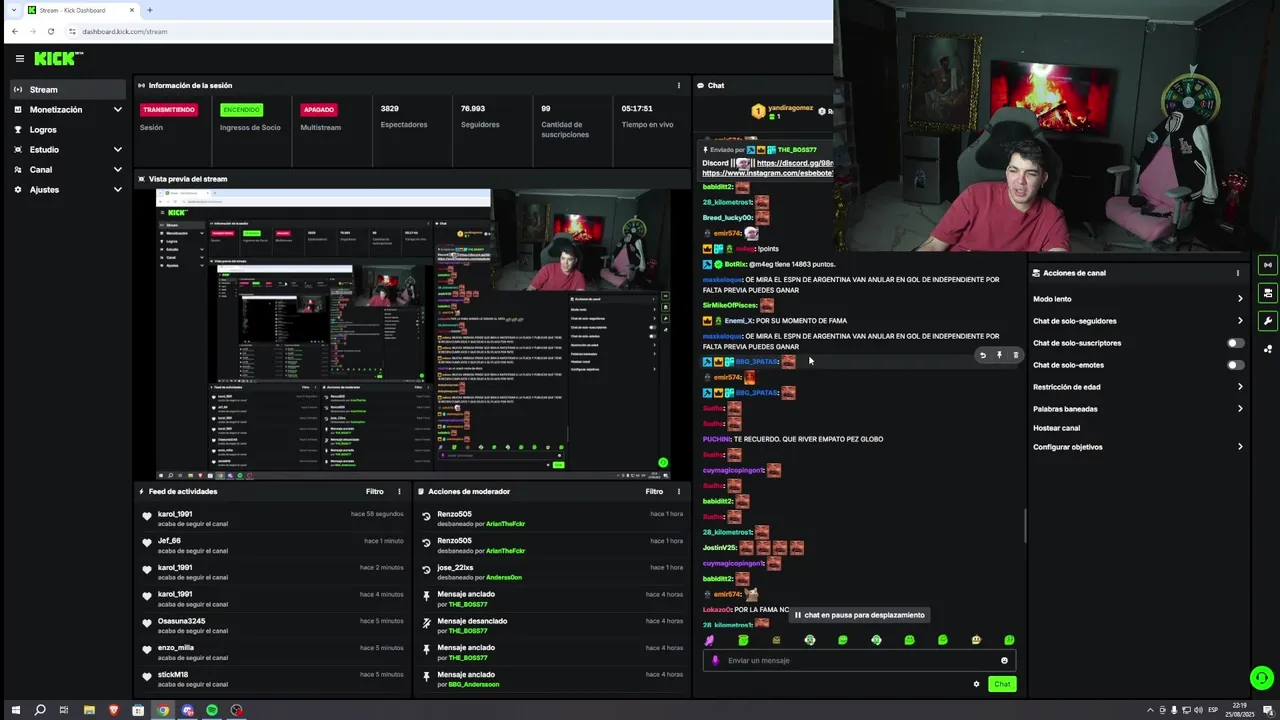Resume chat via 'chat en pausa' button
The image size is (1280, 720).
click(859, 615)
